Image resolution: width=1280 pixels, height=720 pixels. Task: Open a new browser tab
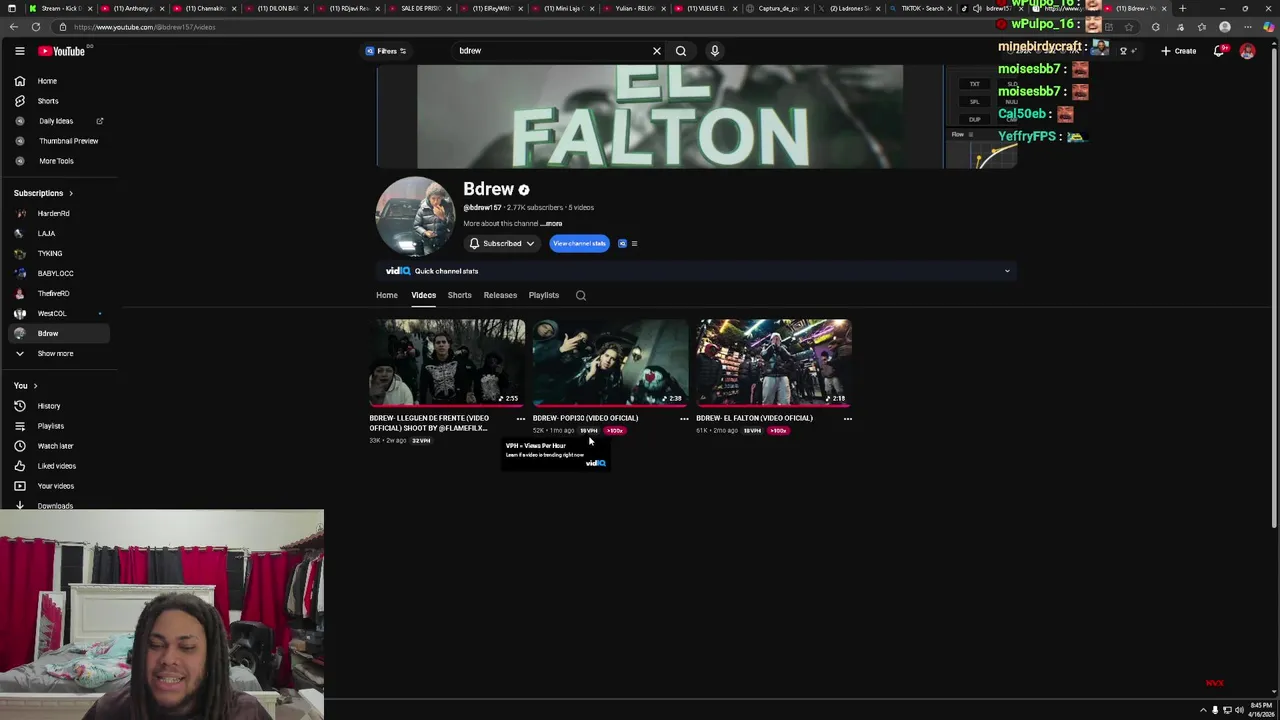point(1182,8)
